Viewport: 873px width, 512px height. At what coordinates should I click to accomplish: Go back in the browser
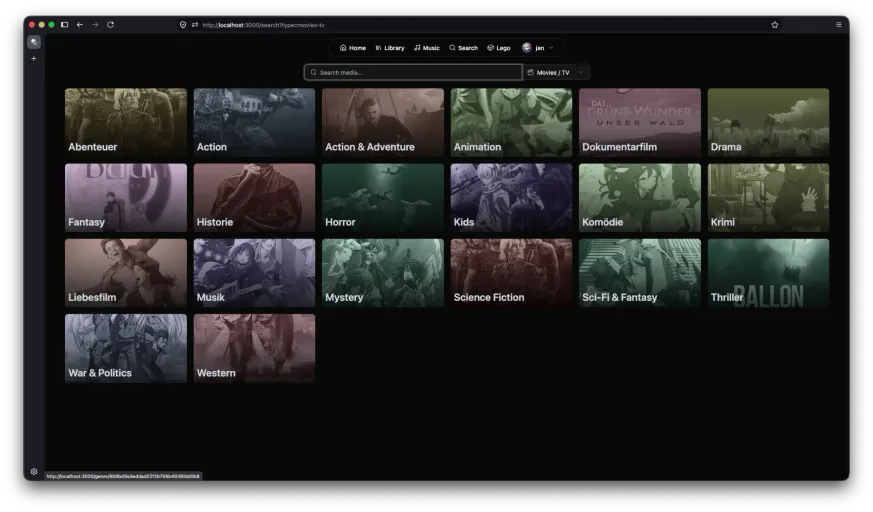coord(80,24)
